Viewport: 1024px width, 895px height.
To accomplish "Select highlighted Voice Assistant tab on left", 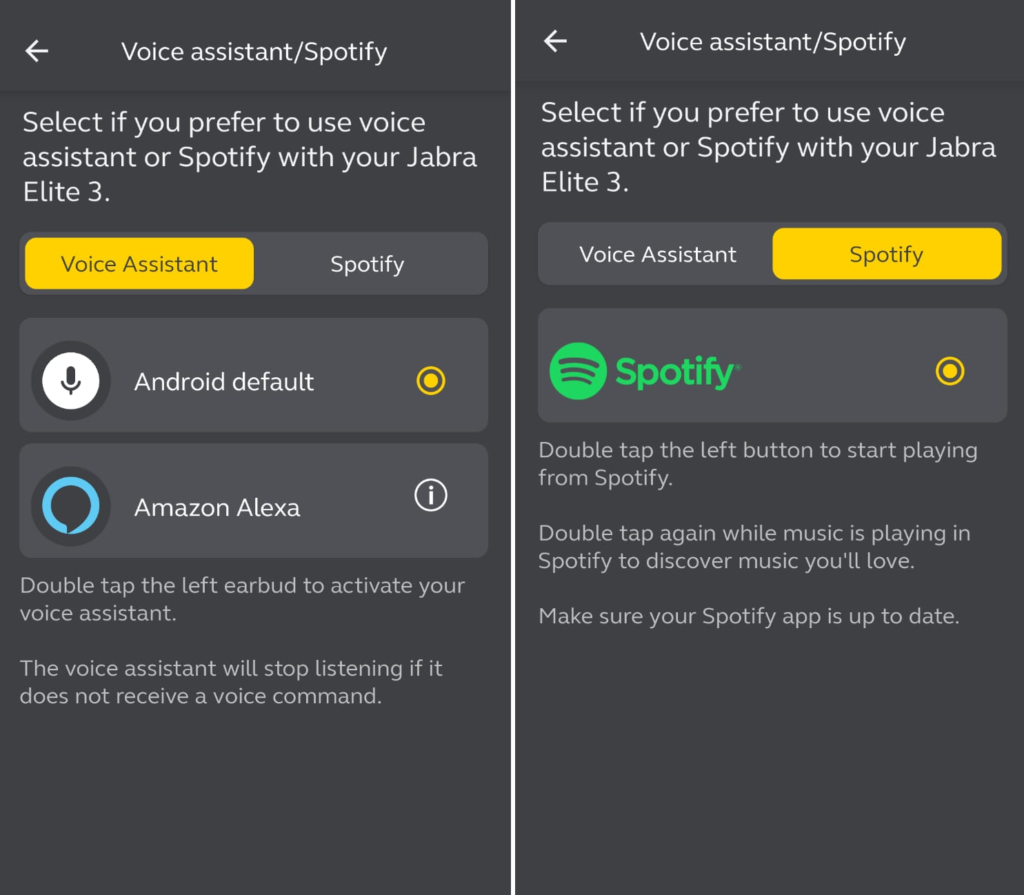I will tap(139, 264).
